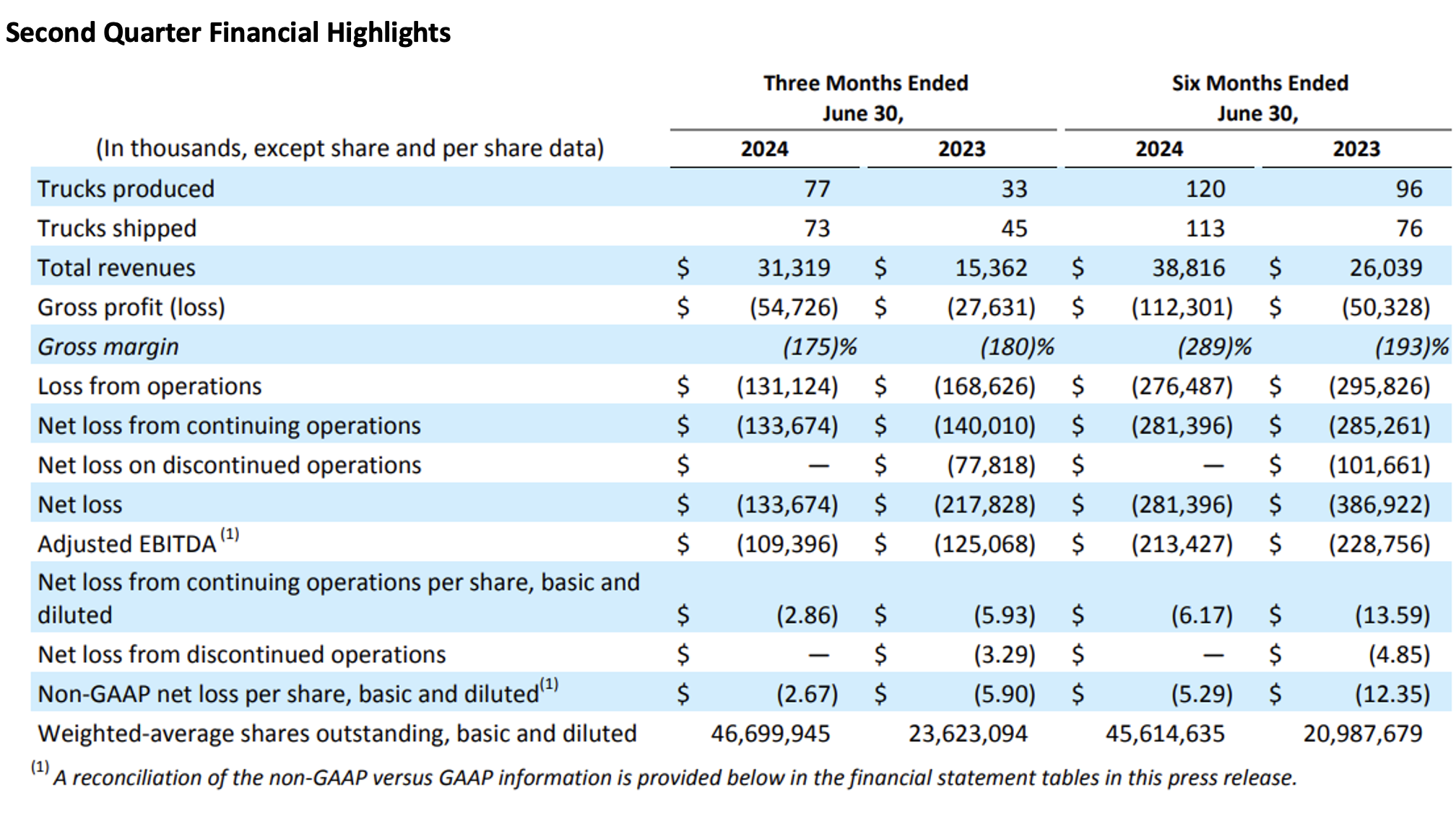Select the Six Months Ended column header

click(x=1260, y=98)
